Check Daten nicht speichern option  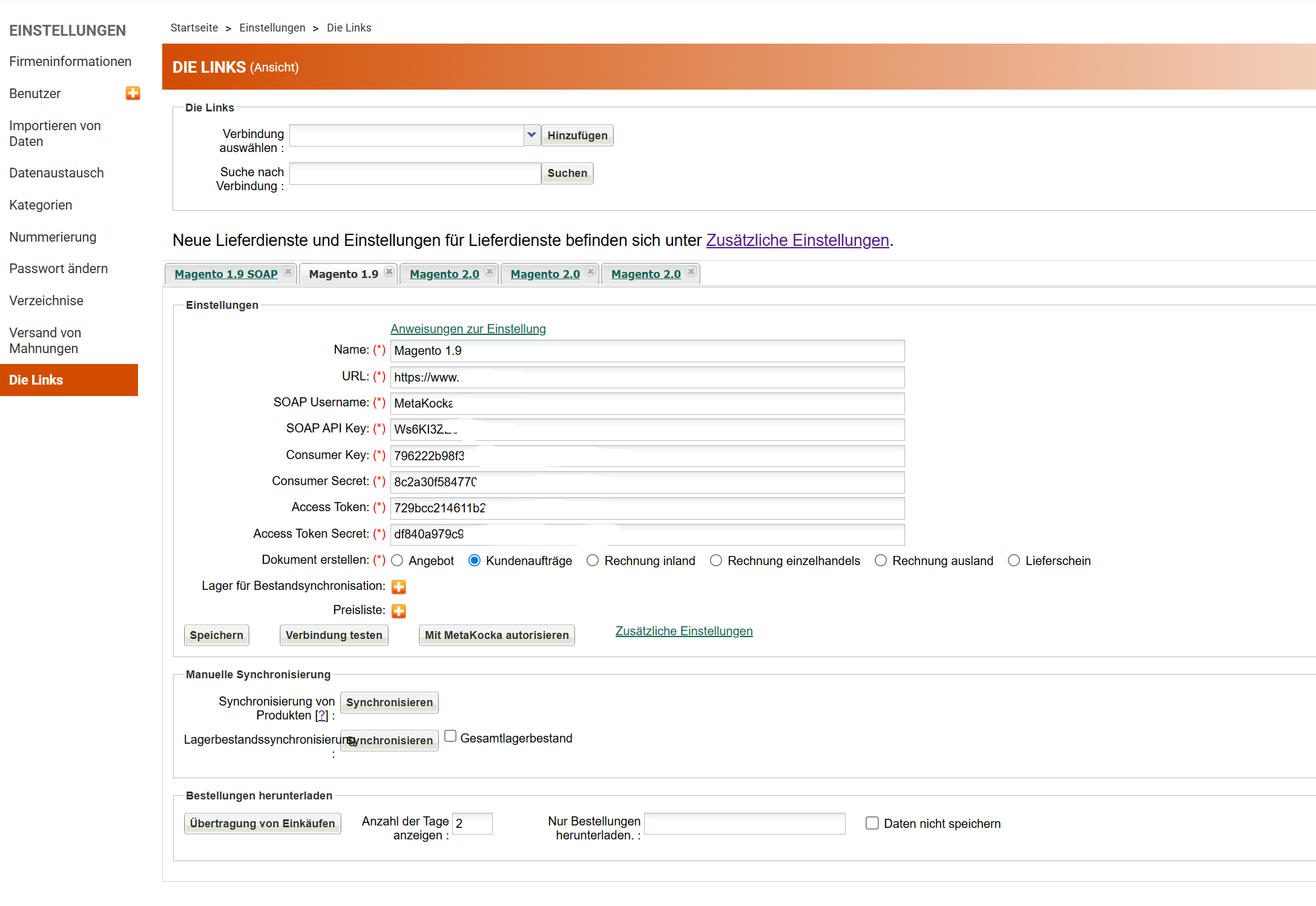(872, 823)
